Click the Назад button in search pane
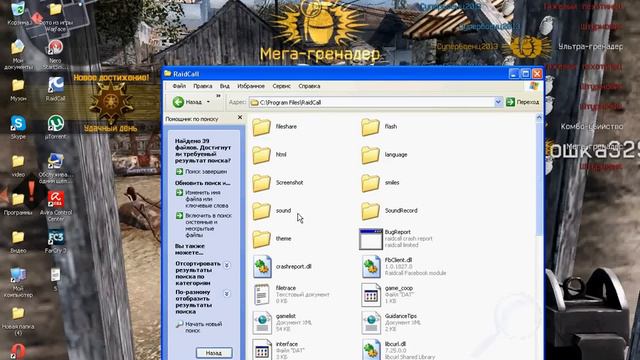The width and height of the screenshot is (640, 360). tap(214, 353)
